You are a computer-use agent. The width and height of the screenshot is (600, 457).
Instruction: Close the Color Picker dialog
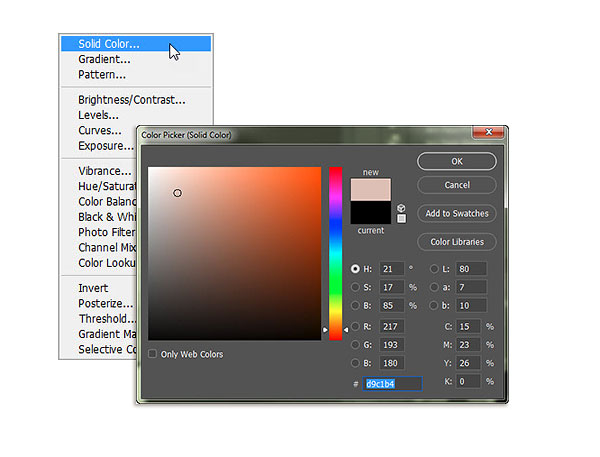(489, 132)
